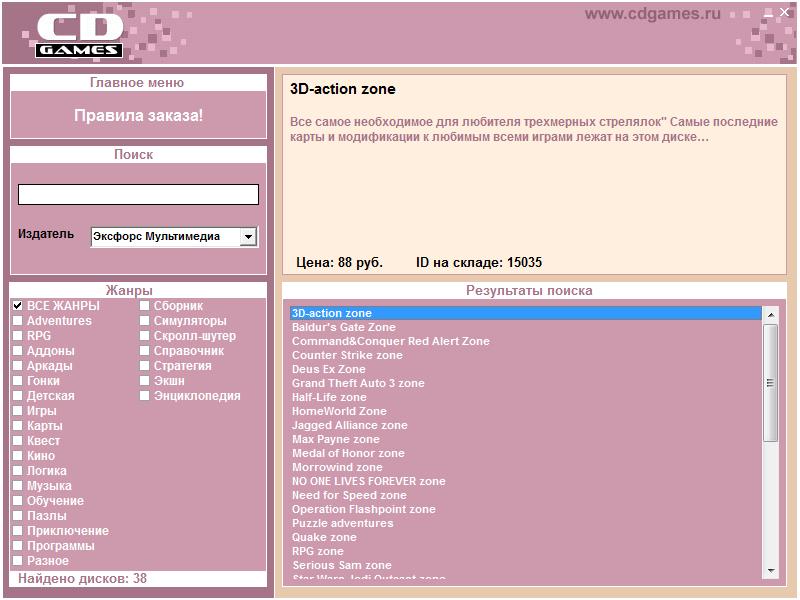800x600 pixels.
Task: Tick the Логика genre checkbox
Action: [x=18, y=470]
